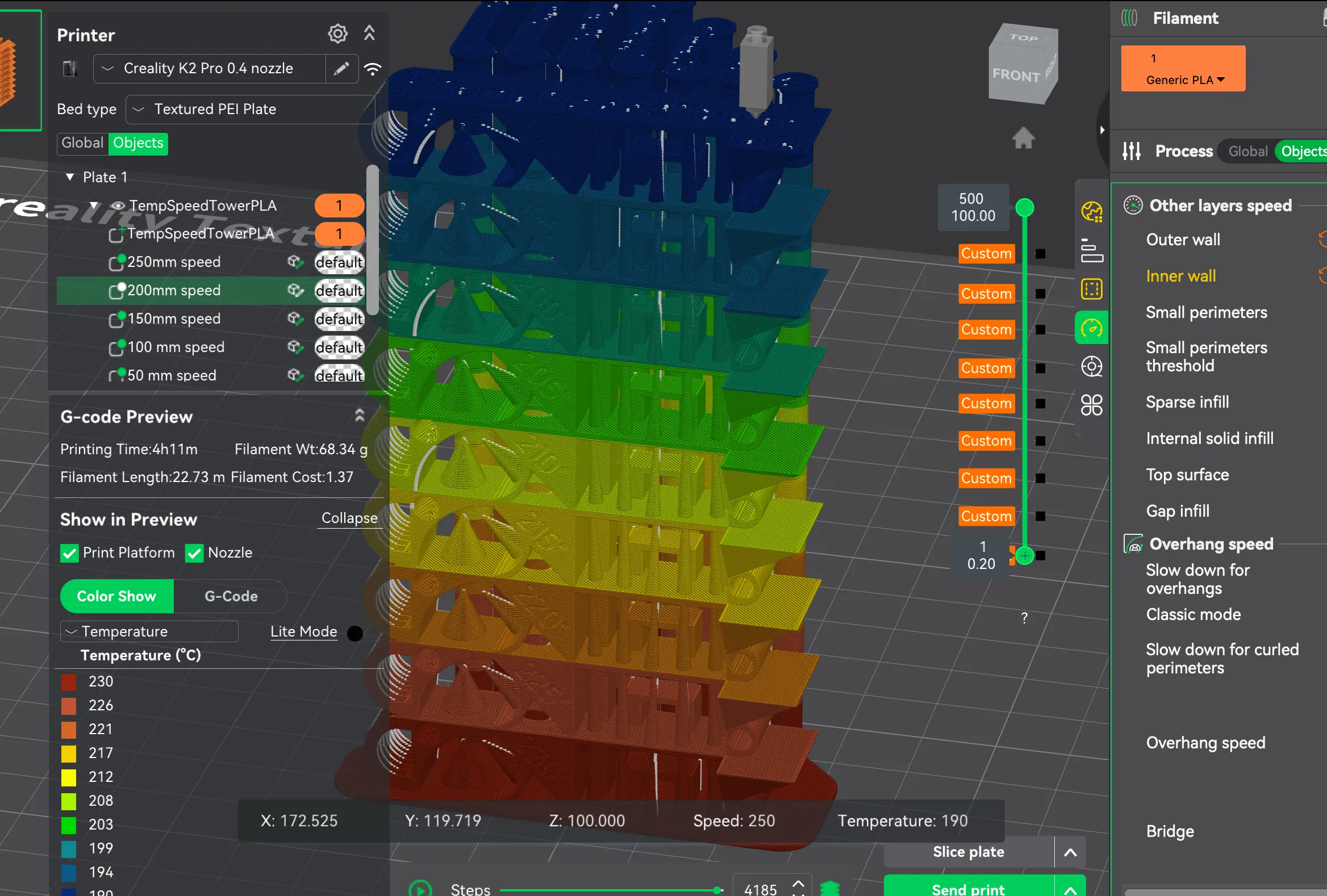Click the edit icon for 150mm speed
1327x896 pixels.
(x=295, y=319)
